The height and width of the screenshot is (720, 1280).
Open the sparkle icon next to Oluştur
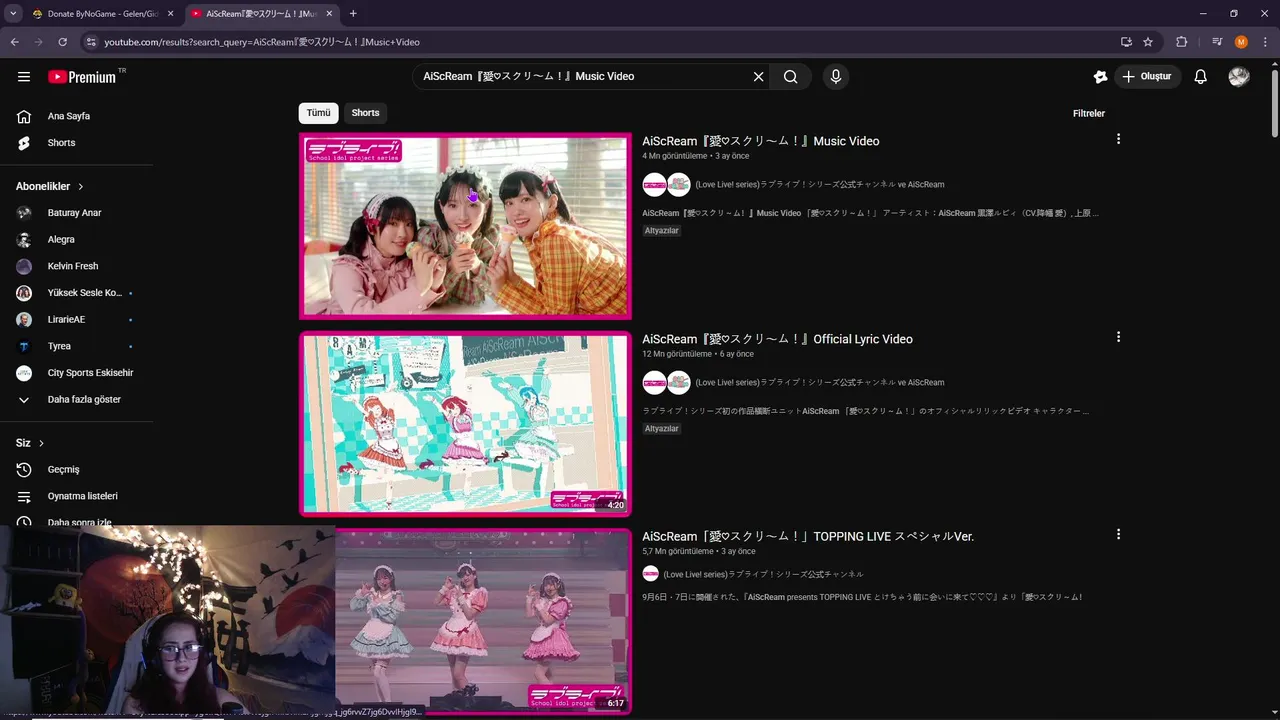1100,77
